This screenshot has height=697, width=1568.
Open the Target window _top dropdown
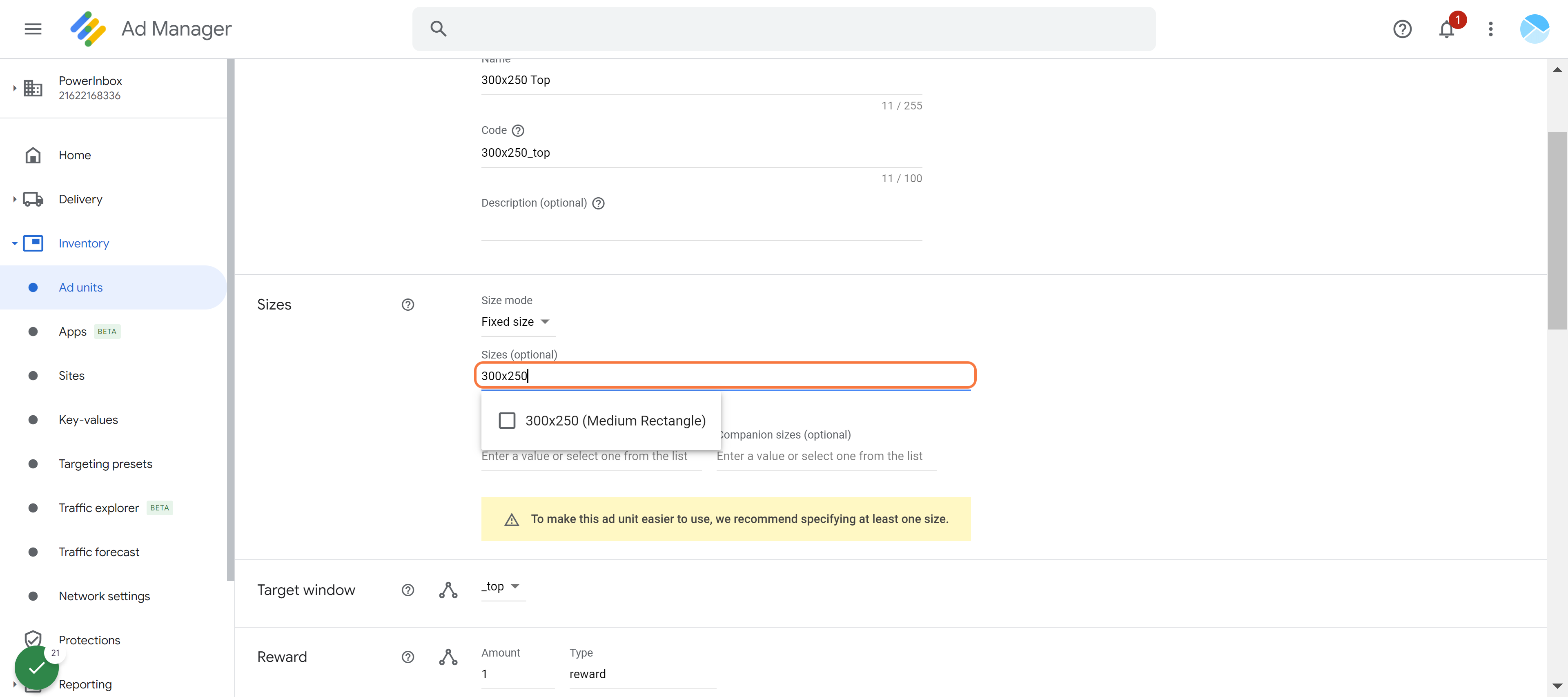pos(503,586)
